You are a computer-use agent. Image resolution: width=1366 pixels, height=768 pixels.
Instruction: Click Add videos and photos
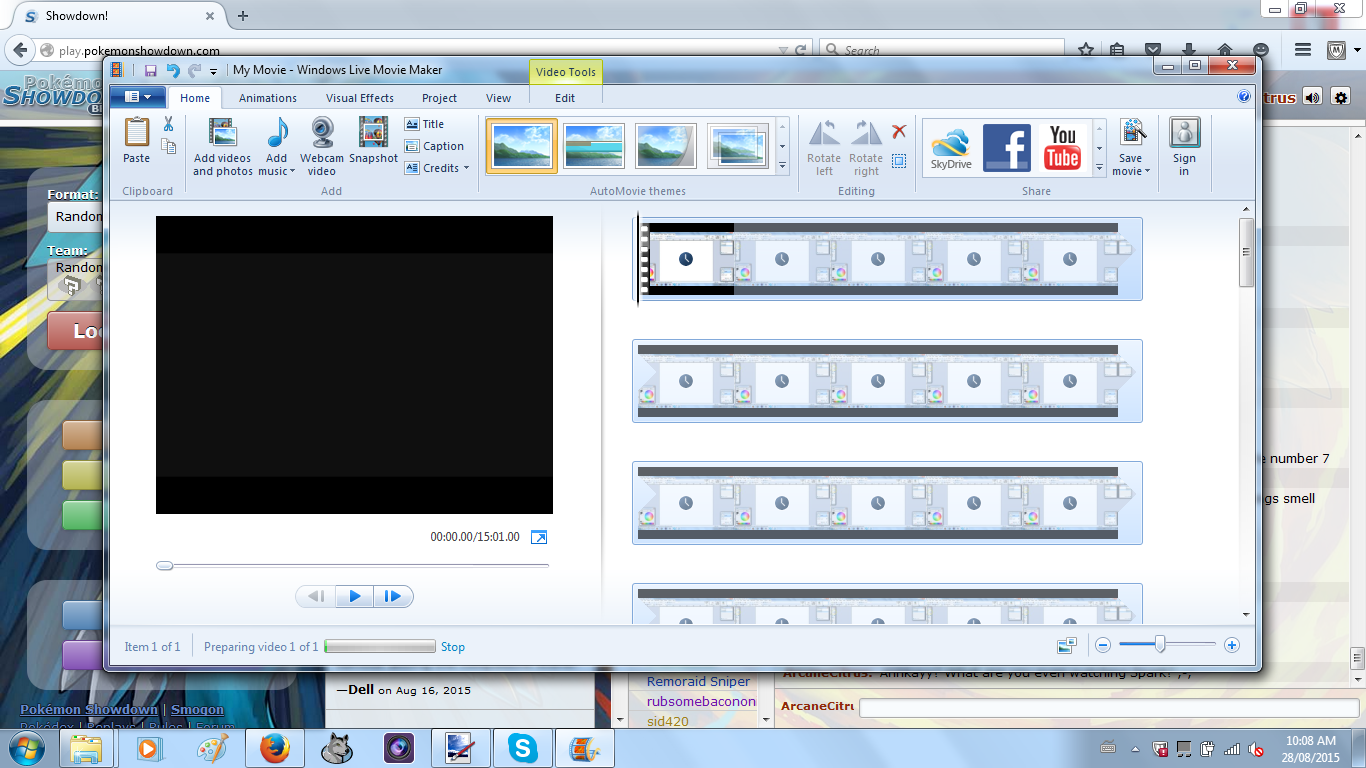click(223, 147)
